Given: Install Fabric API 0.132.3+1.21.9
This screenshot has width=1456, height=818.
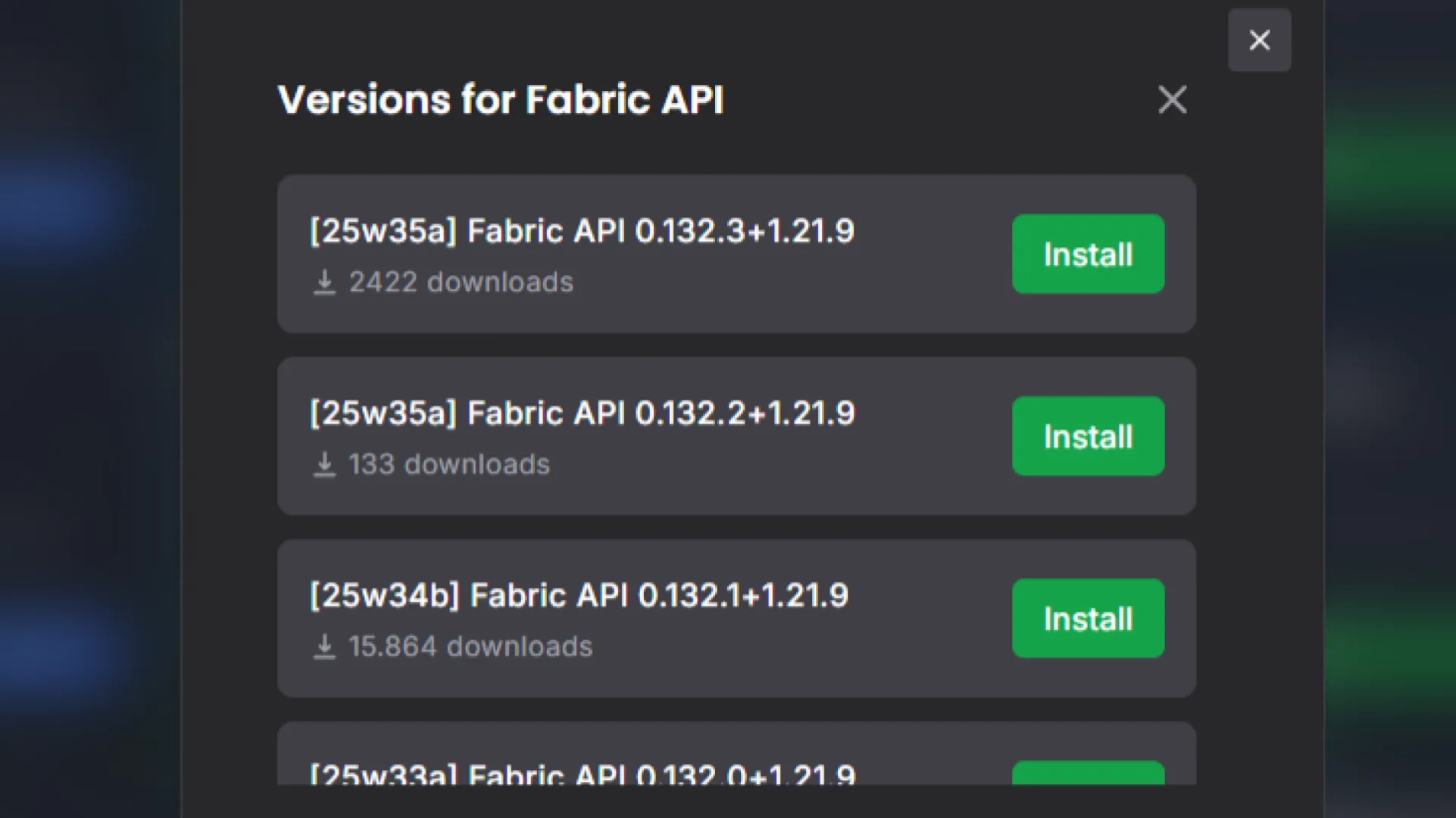Looking at the screenshot, I should (x=1088, y=254).
